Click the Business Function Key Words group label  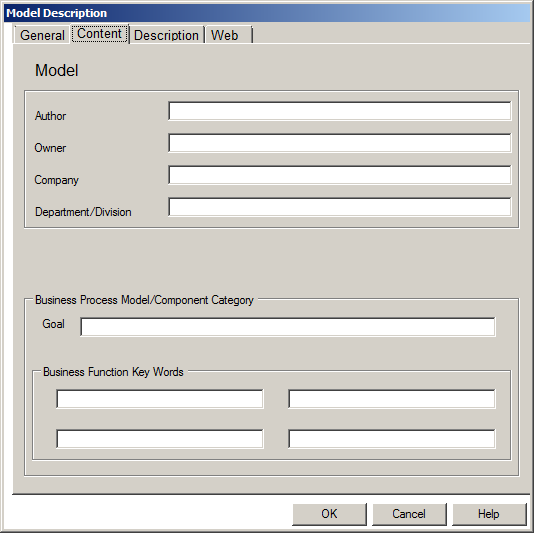(113, 372)
